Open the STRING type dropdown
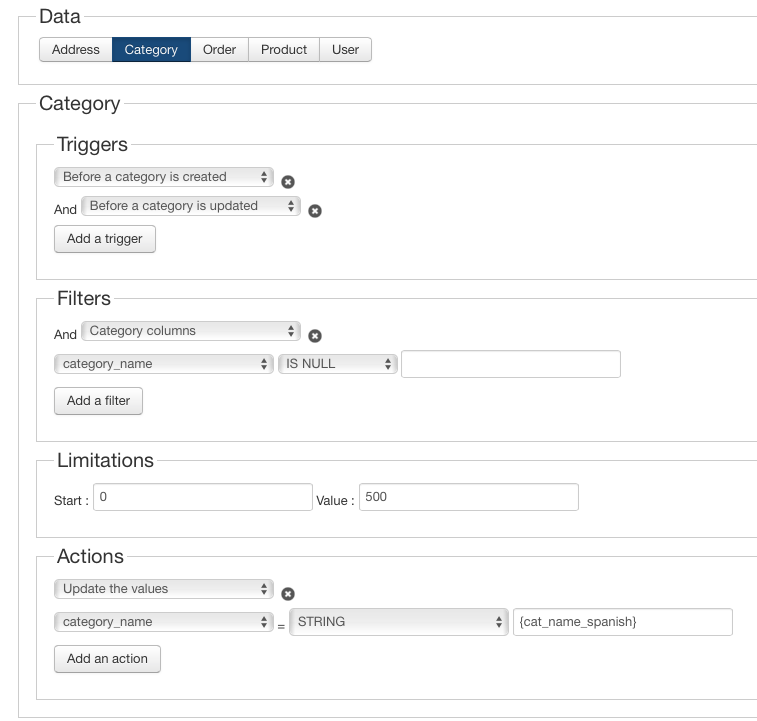The height and width of the screenshot is (721, 757). 398,622
